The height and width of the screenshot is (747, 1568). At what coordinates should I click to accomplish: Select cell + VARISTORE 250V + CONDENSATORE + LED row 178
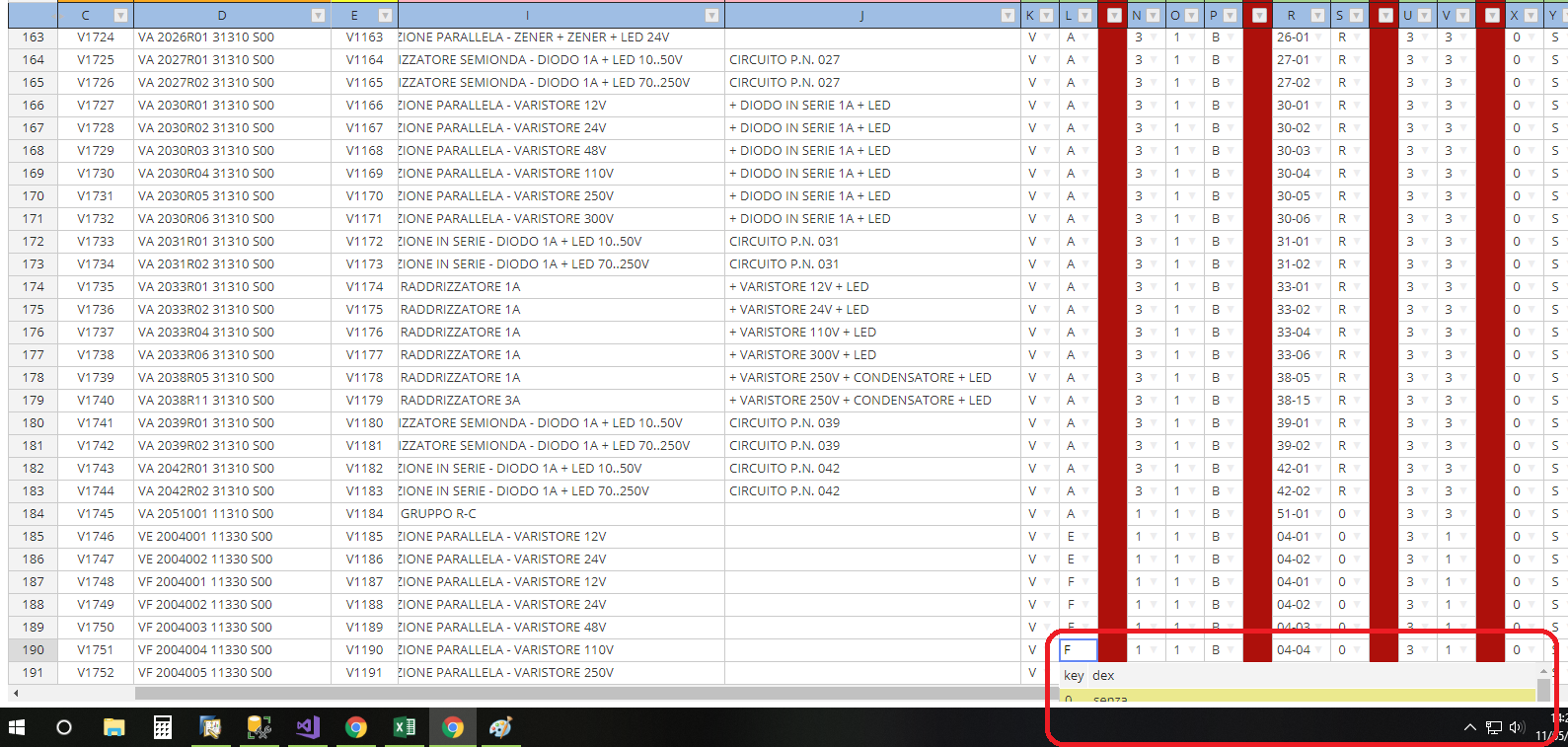point(872,378)
